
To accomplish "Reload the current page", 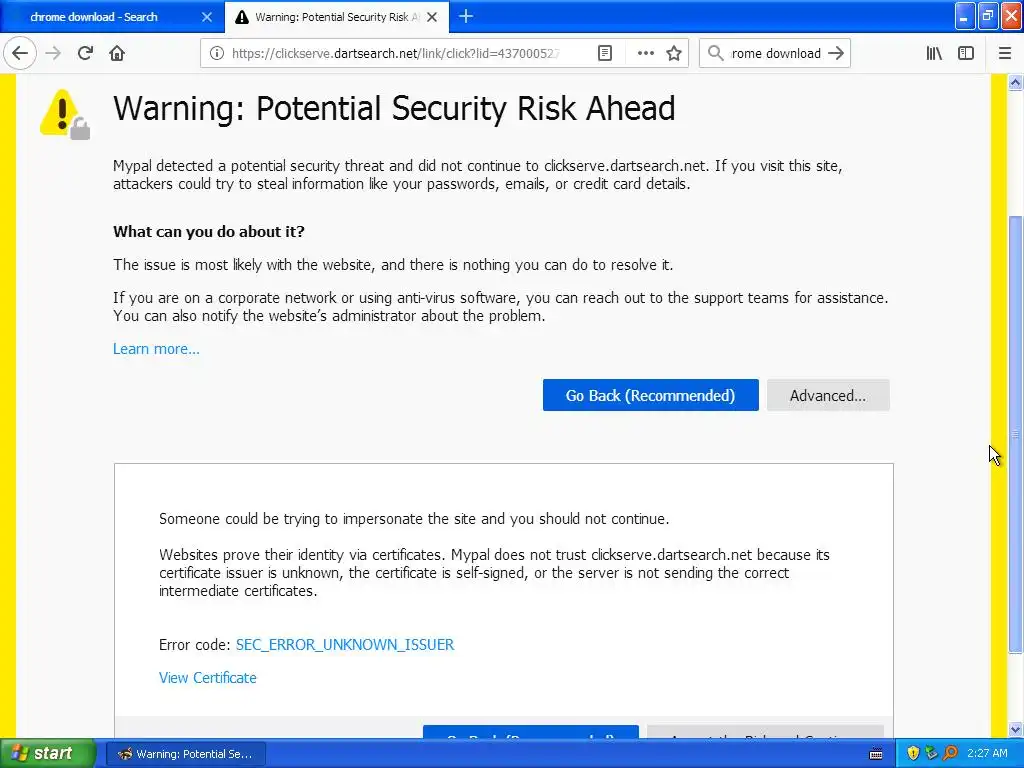I will click(86, 53).
